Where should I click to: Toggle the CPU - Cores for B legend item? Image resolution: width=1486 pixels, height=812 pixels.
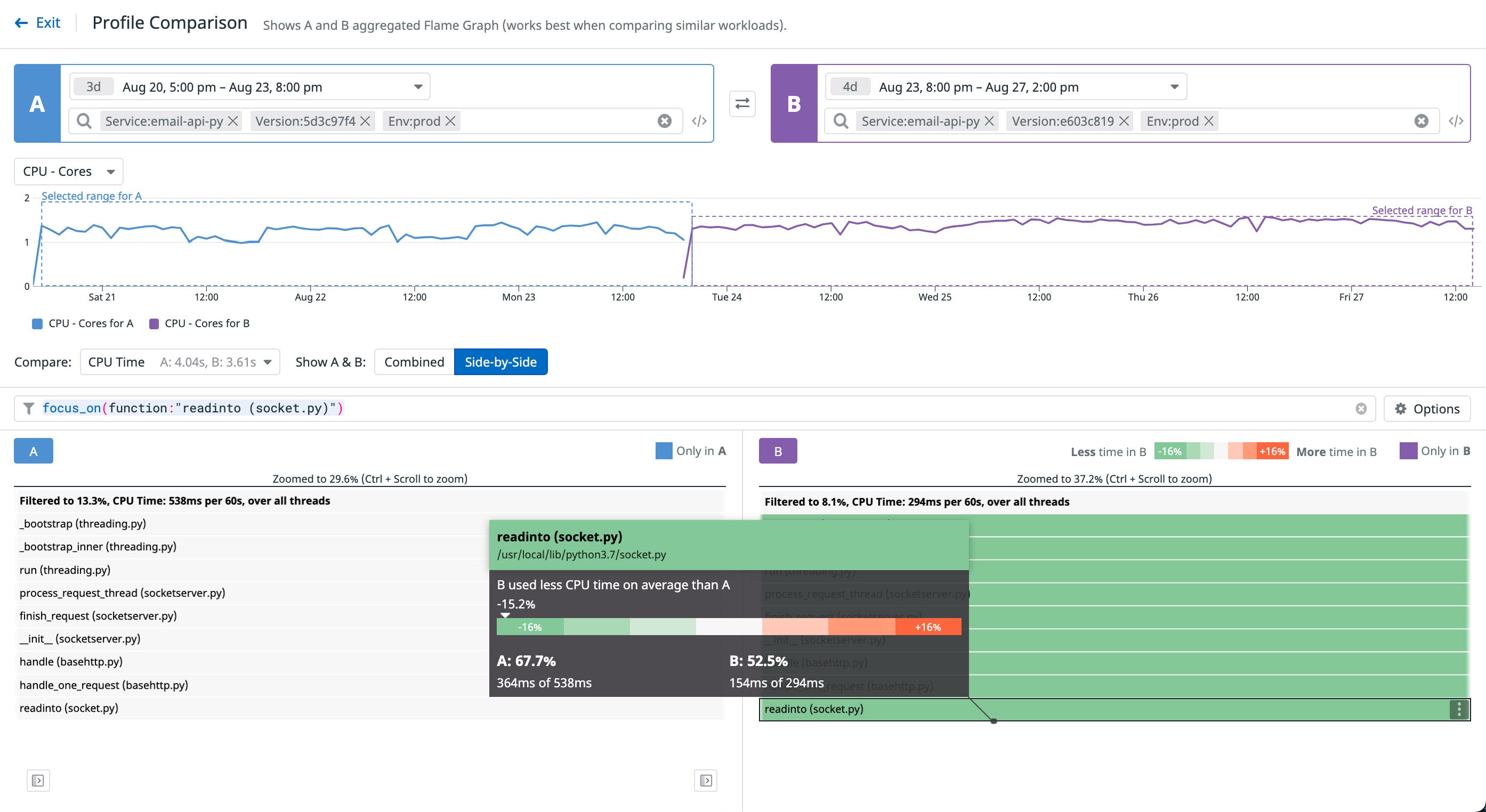pos(199,323)
